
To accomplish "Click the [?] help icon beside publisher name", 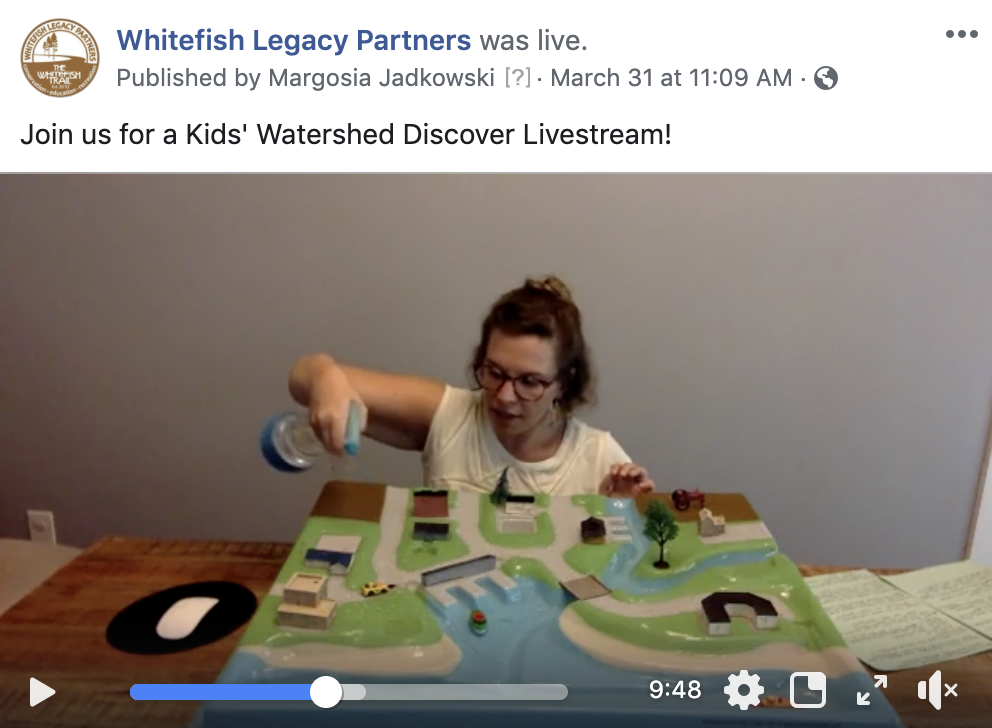I will (518, 78).
